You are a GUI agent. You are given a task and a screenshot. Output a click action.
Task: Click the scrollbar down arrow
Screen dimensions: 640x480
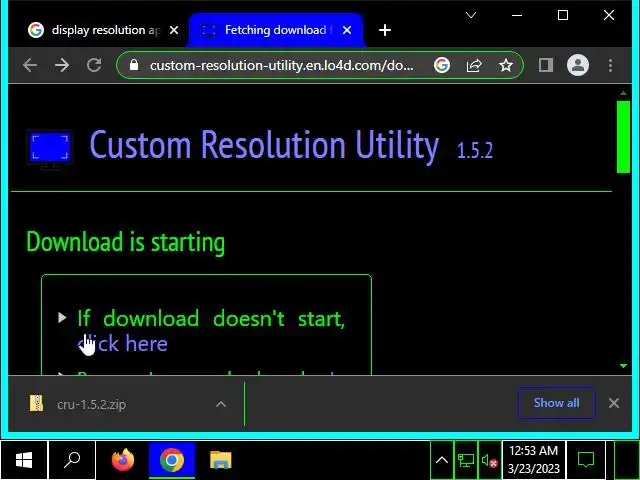tap(623, 366)
